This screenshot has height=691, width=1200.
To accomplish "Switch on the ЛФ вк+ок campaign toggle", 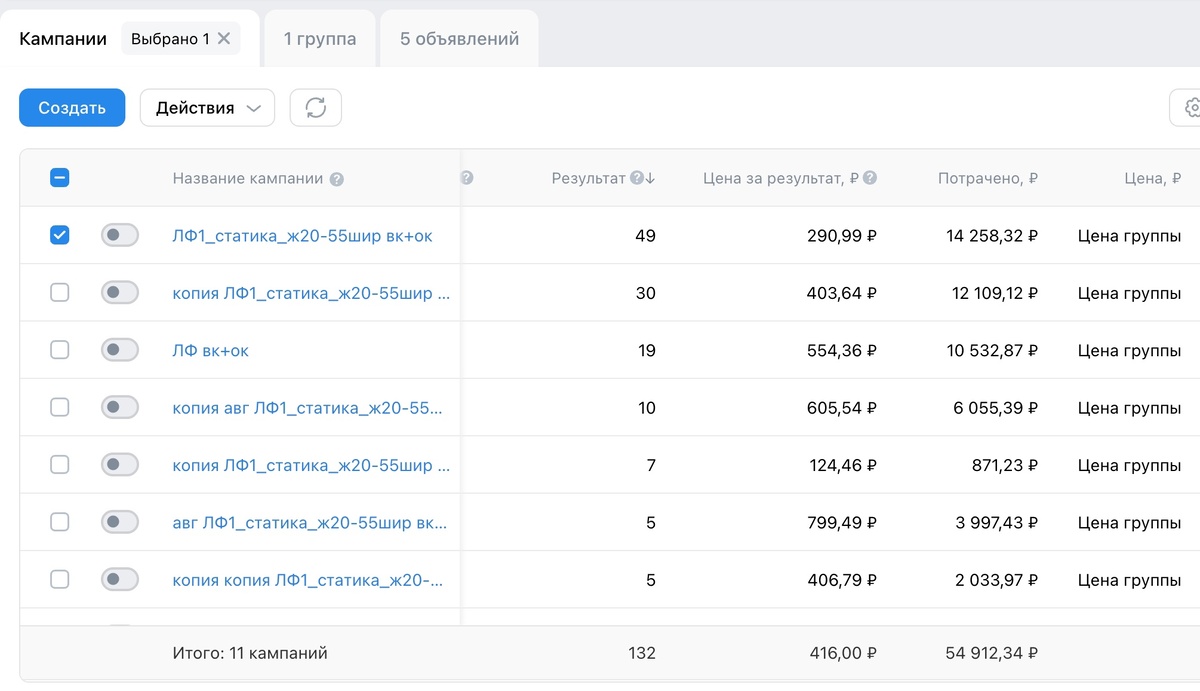I will coord(119,350).
